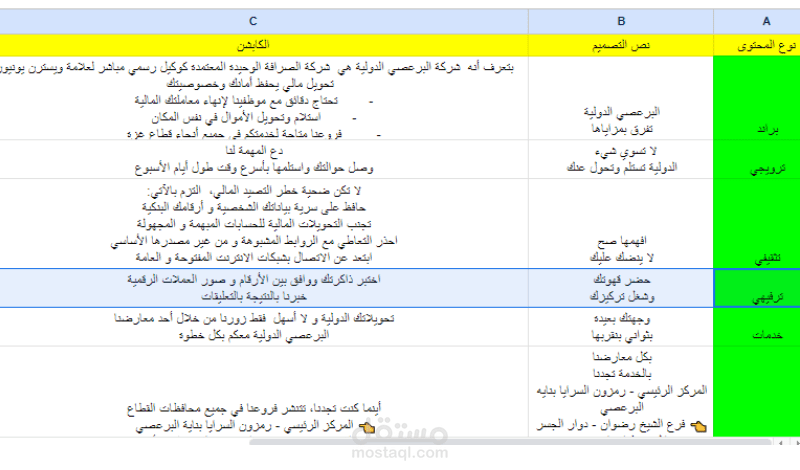Click the caption cell starting "أينما كنت تجدنا"

click(264, 391)
